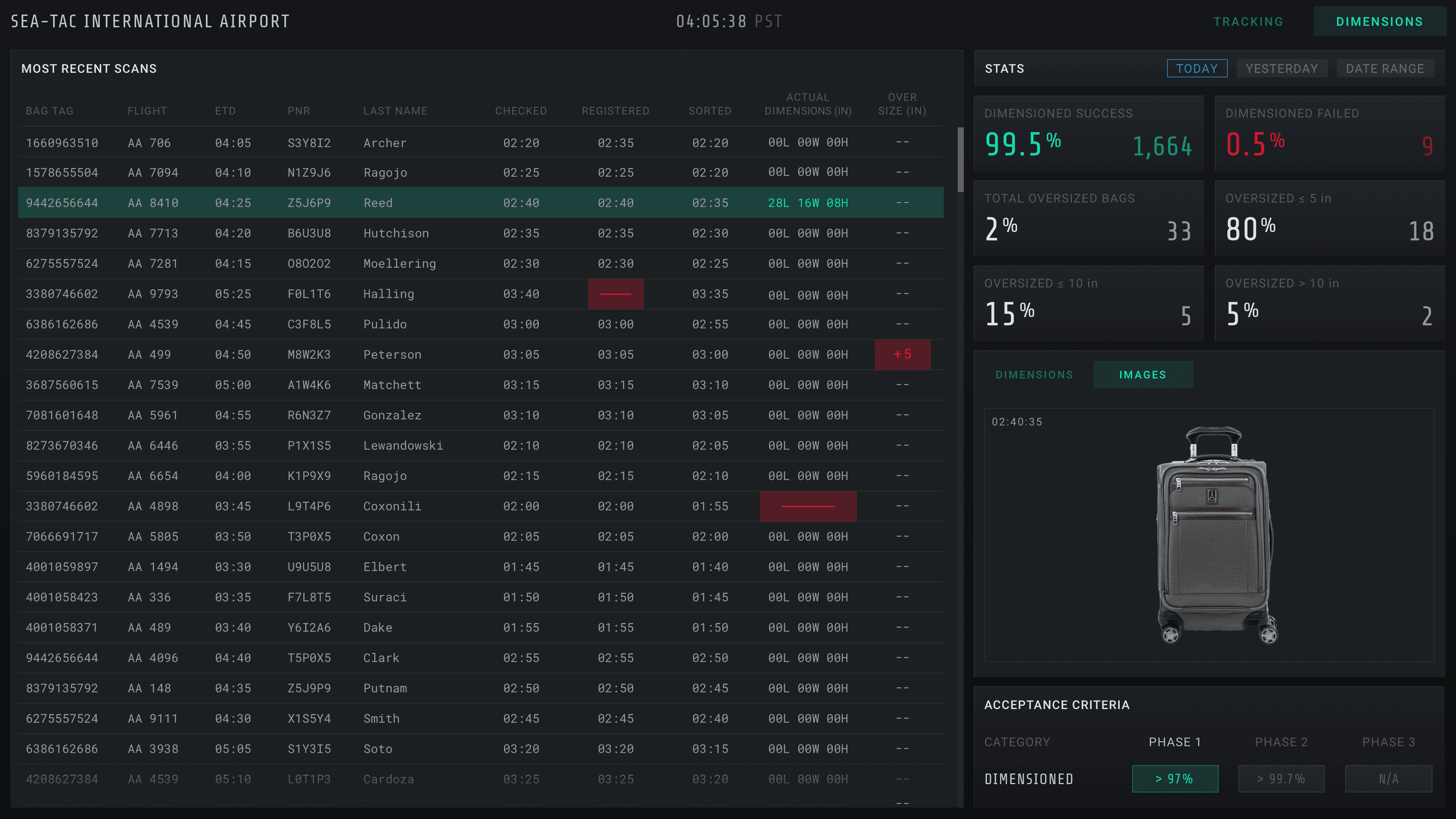Screen dimensions: 1456x819
Task: Sort by the ETD column header
Action: 225,111
